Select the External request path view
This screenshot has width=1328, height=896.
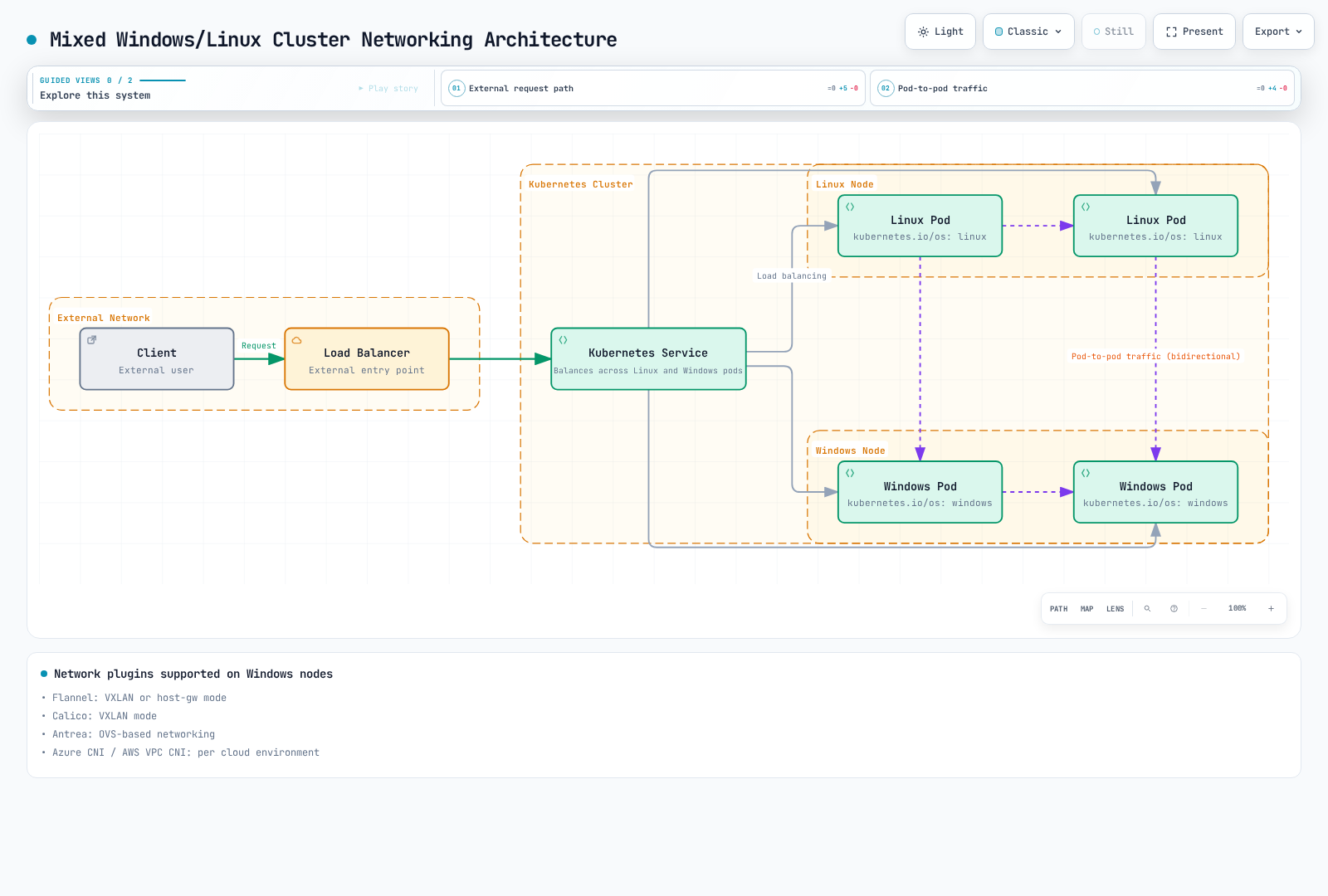[653, 88]
